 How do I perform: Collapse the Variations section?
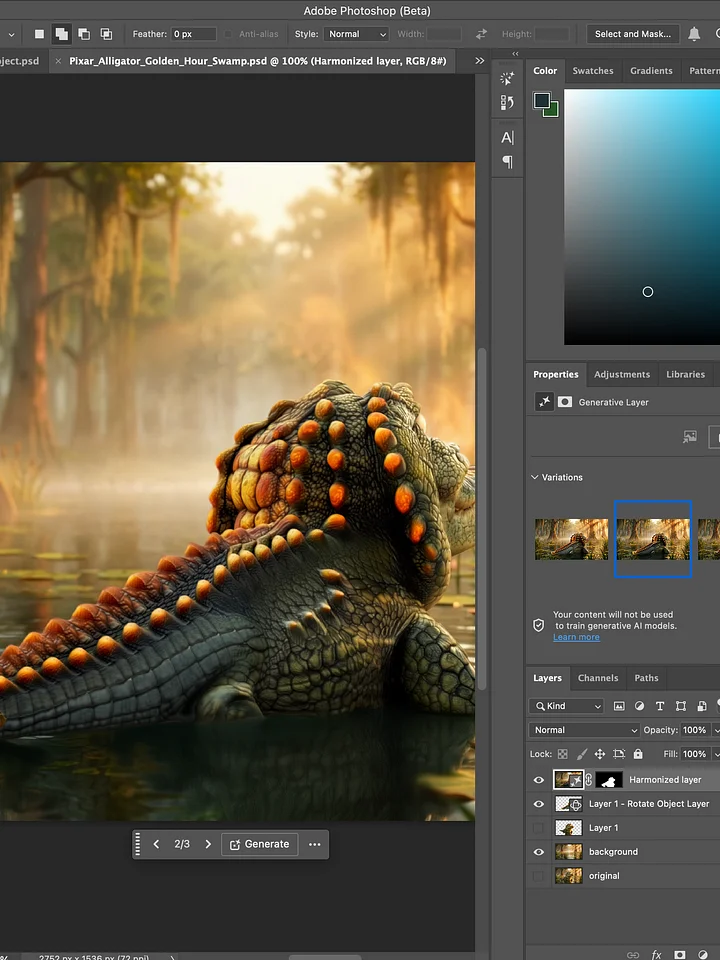[534, 477]
